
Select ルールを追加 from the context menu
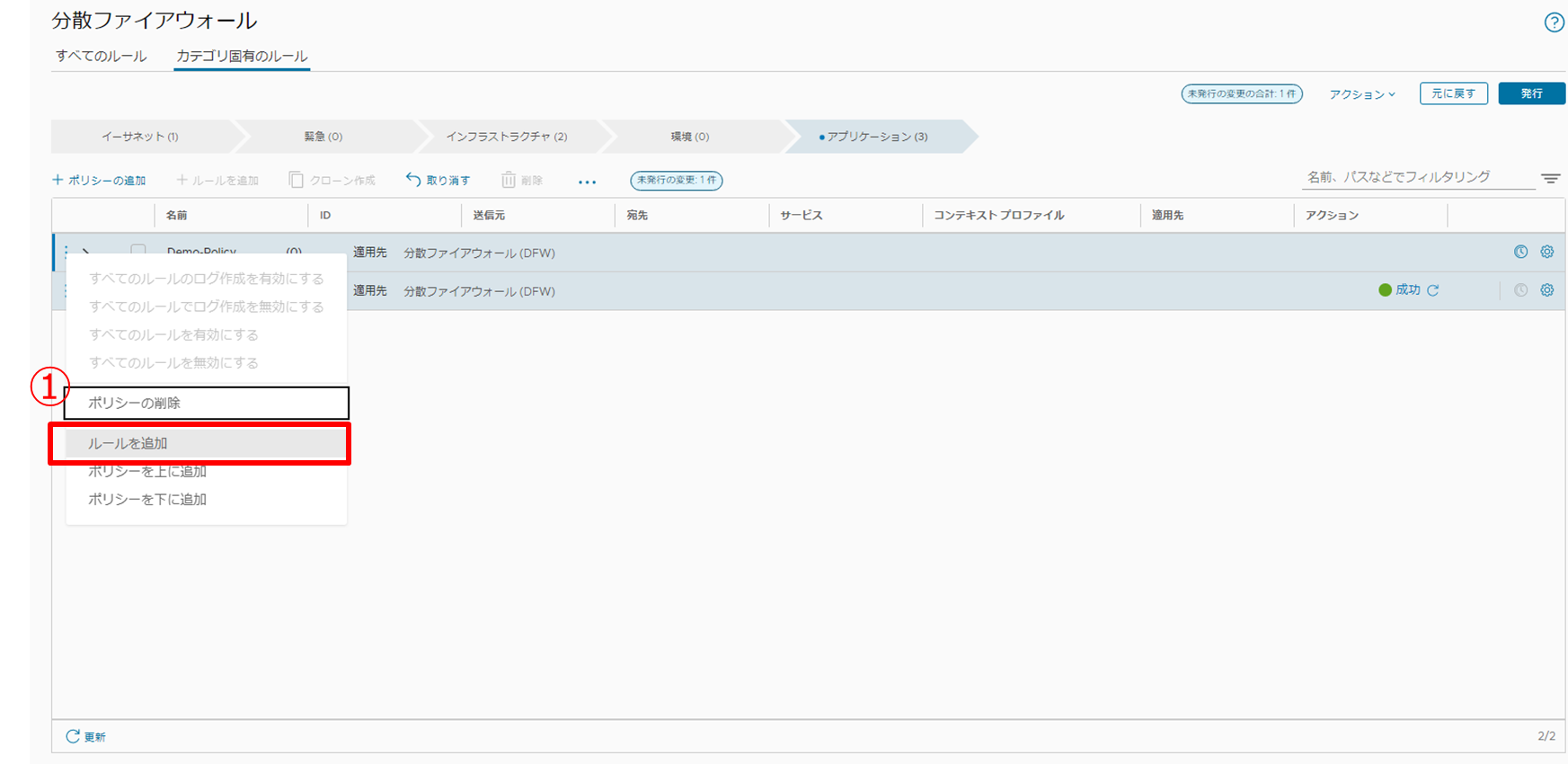click(x=128, y=443)
